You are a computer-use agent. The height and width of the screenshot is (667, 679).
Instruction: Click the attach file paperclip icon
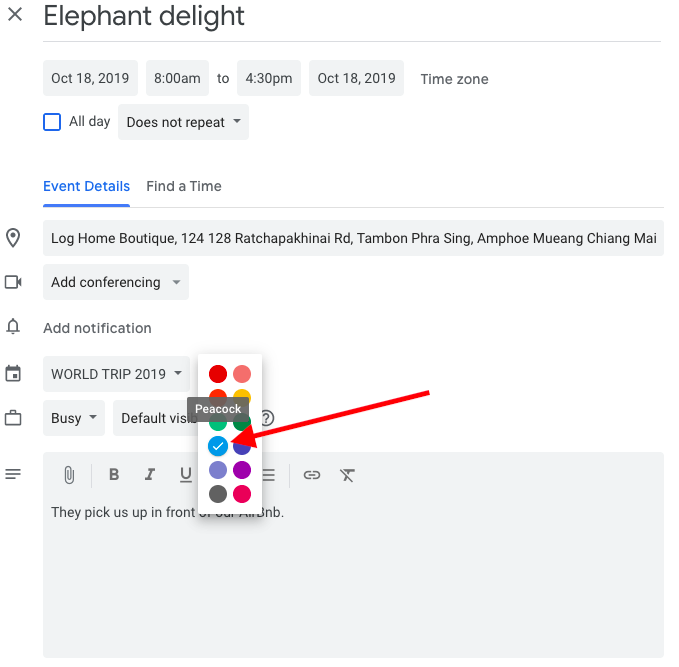pyautogui.click(x=69, y=475)
